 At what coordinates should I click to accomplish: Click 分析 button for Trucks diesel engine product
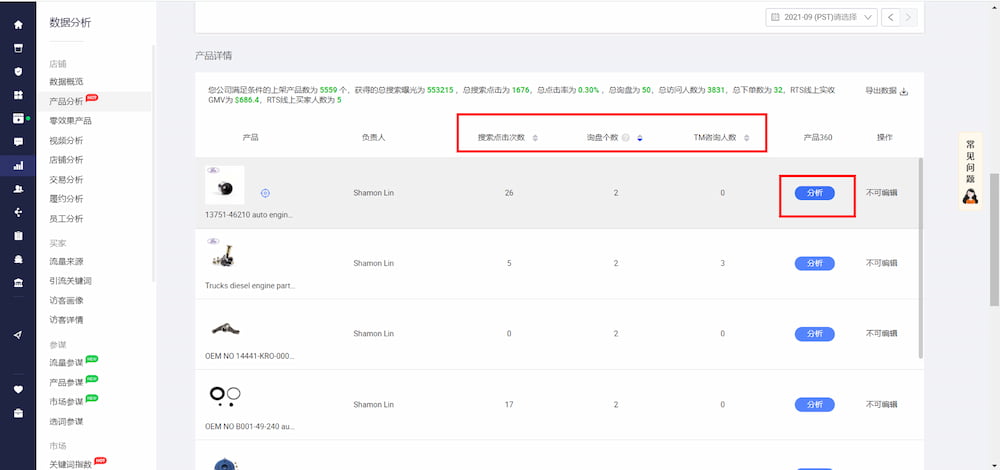coord(814,264)
